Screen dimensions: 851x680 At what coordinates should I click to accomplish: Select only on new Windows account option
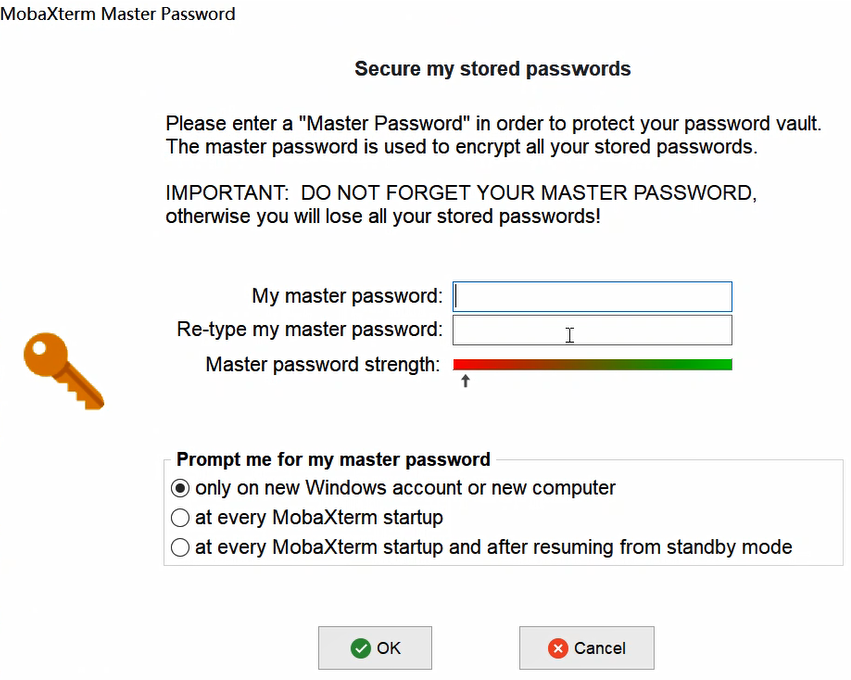tap(180, 488)
